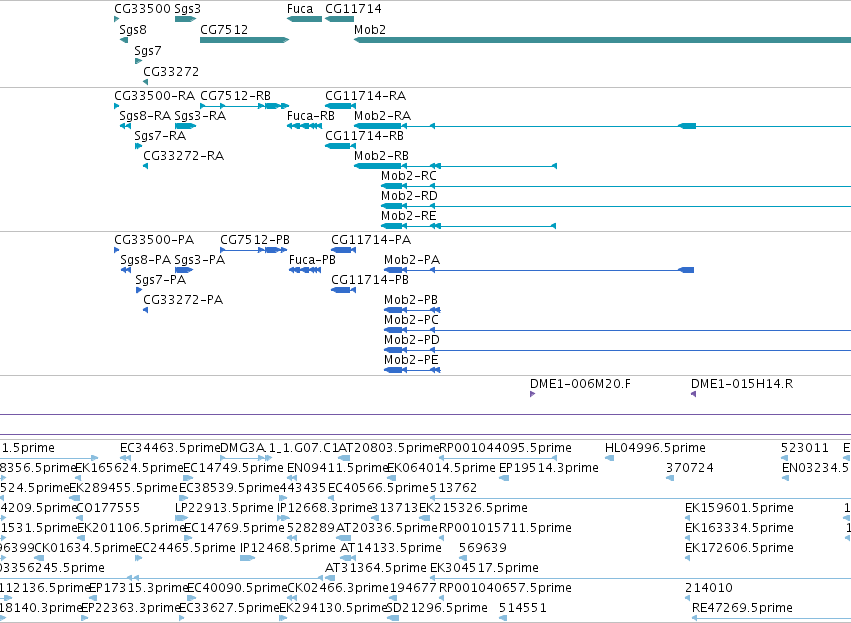Click transcript label CG33272-RA
851x623 pixels.
(x=183, y=156)
